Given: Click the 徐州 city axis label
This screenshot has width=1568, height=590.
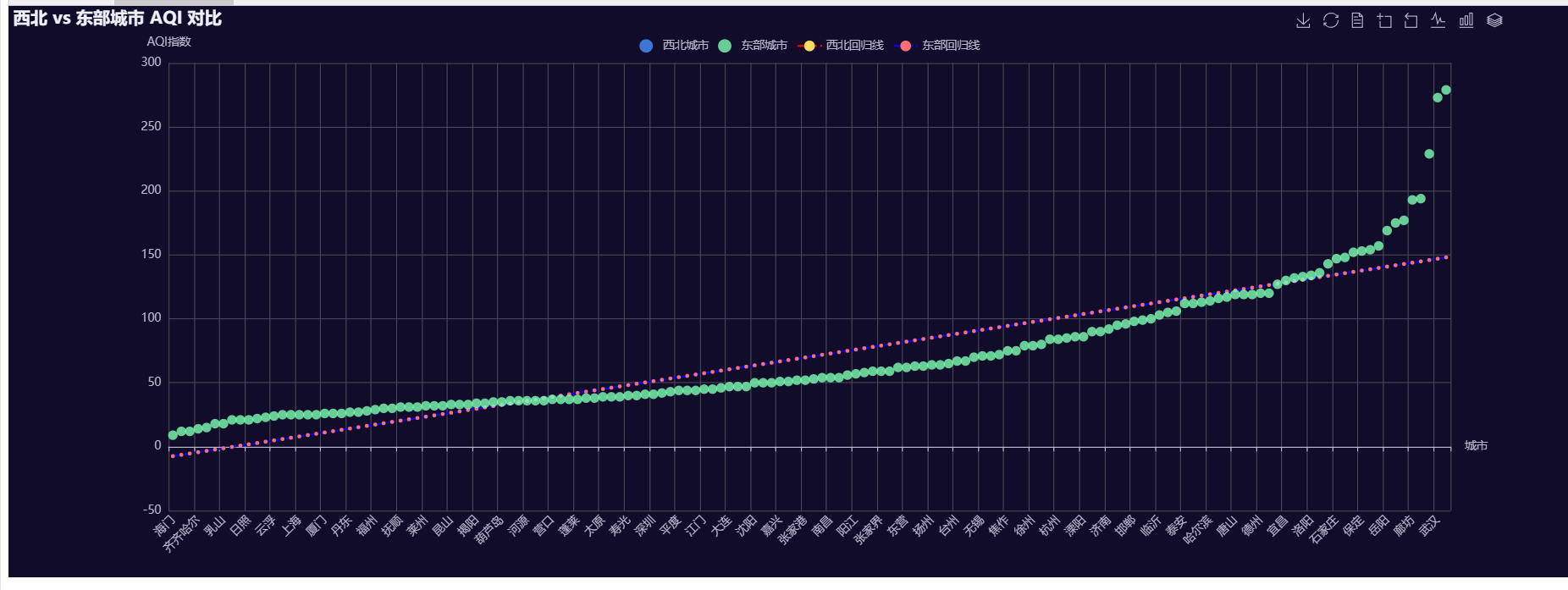Looking at the screenshot, I should (x=1024, y=526).
